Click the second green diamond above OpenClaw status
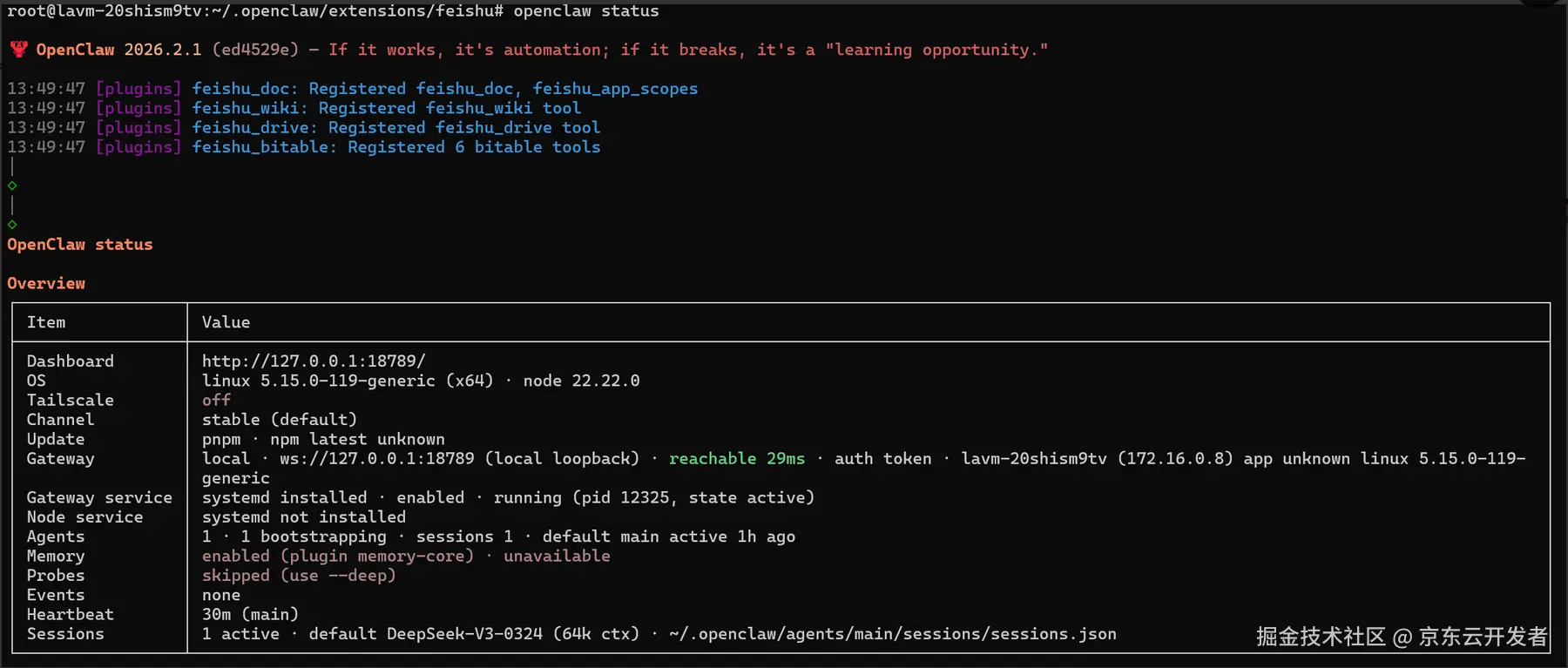The image size is (1568, 668). 12,225
